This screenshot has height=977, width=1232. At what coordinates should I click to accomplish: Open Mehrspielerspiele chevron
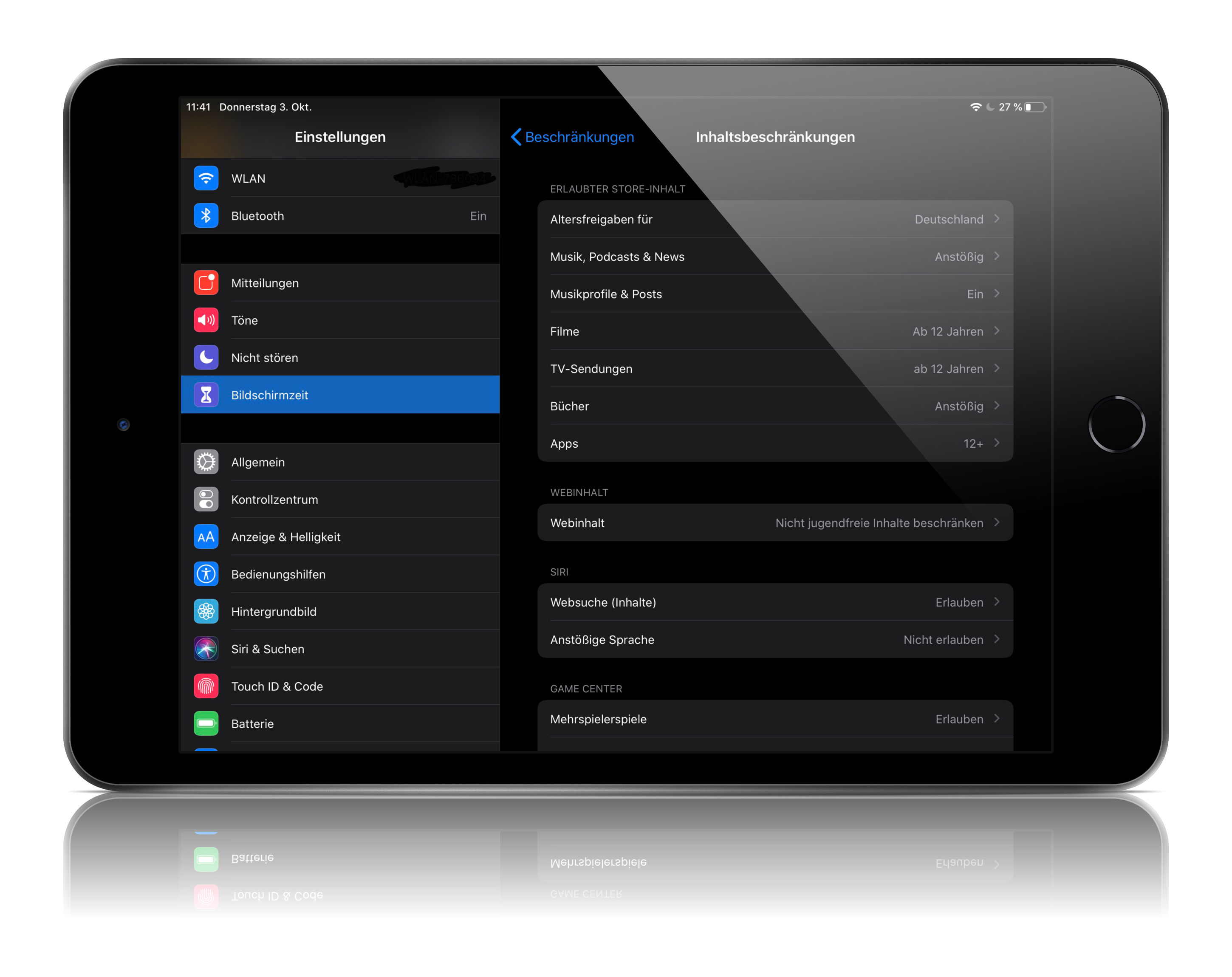(x=997, y=719)
